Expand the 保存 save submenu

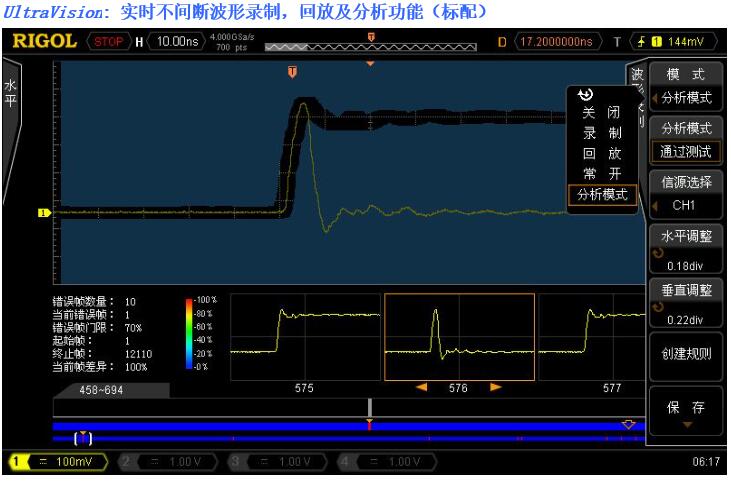click(685, 412)
